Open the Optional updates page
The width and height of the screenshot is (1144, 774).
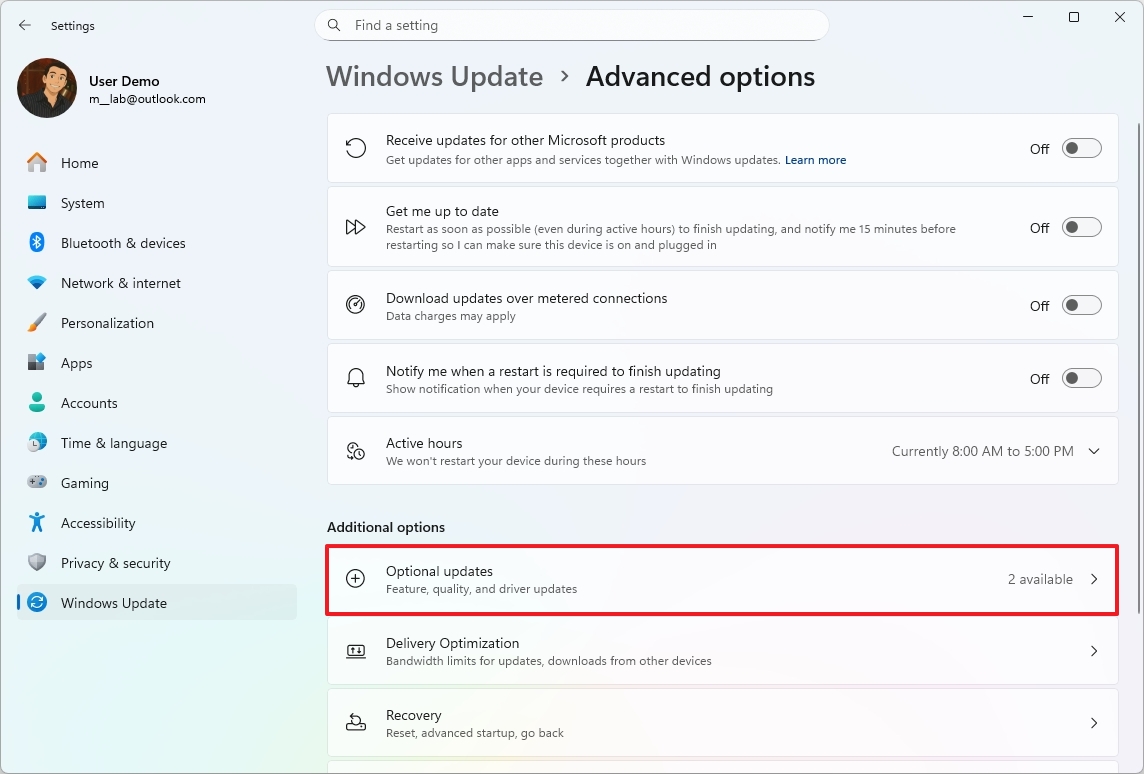pos(722,579)
